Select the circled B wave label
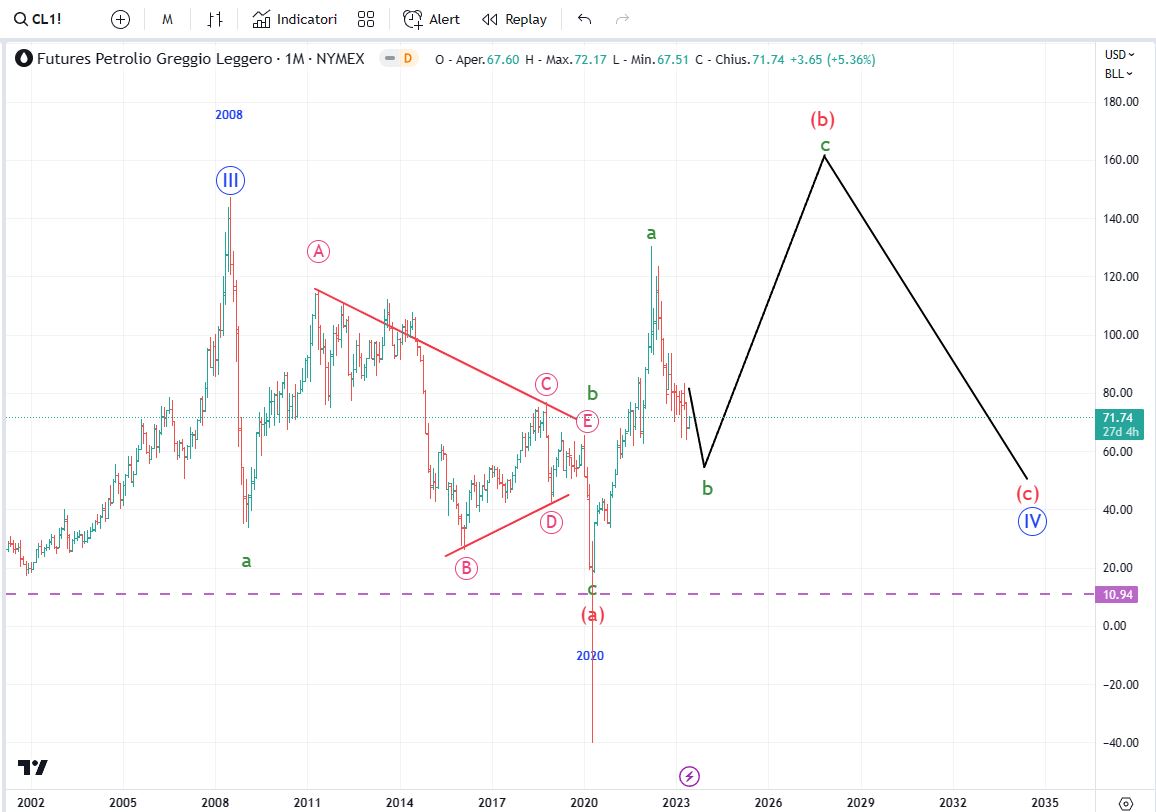Screen dimensions: 1156x812 466,568
